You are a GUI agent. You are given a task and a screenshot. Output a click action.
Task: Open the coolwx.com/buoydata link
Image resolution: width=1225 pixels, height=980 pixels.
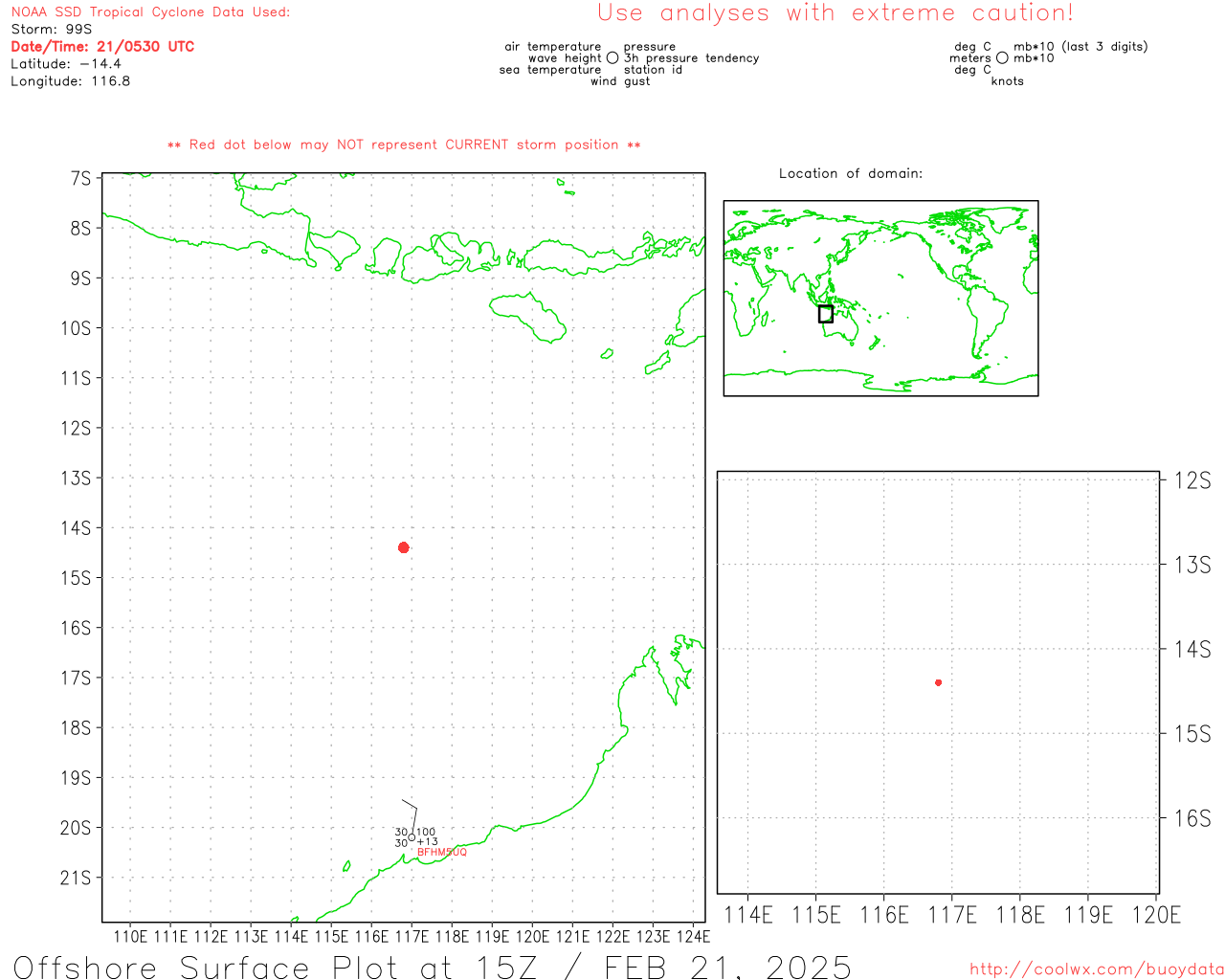pyautogui.click(x=1097, y=969)
